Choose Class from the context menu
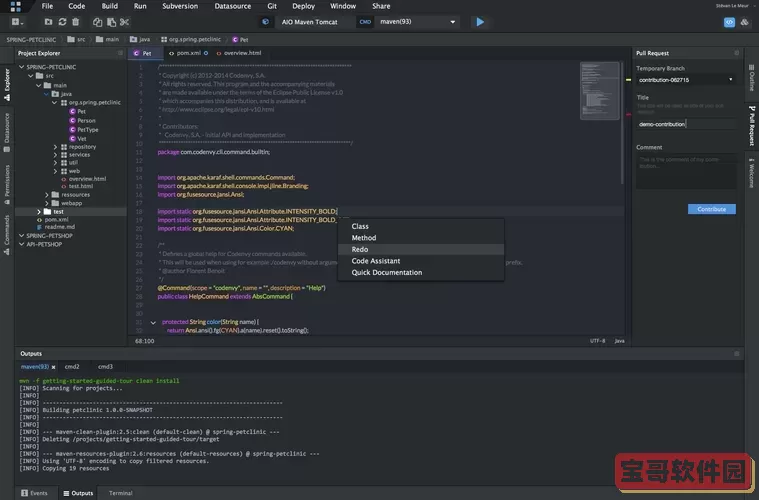 [421, 226]
